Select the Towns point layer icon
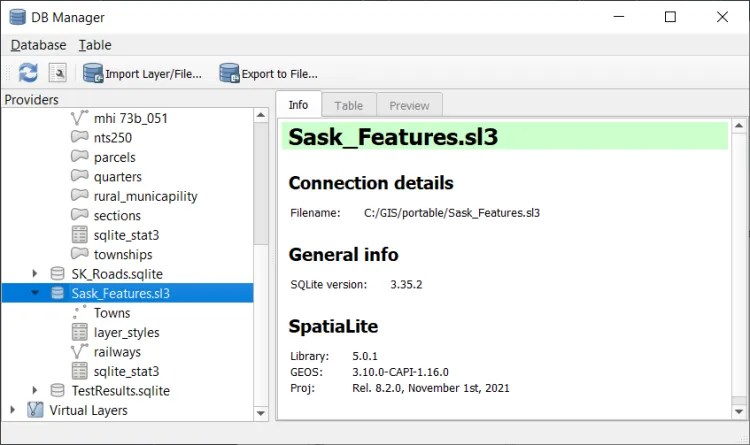 point(80,313)
